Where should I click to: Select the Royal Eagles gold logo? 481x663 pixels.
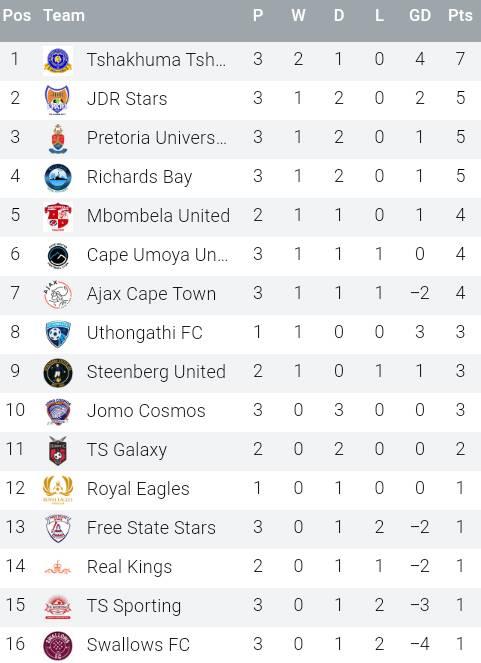[58, 489]
